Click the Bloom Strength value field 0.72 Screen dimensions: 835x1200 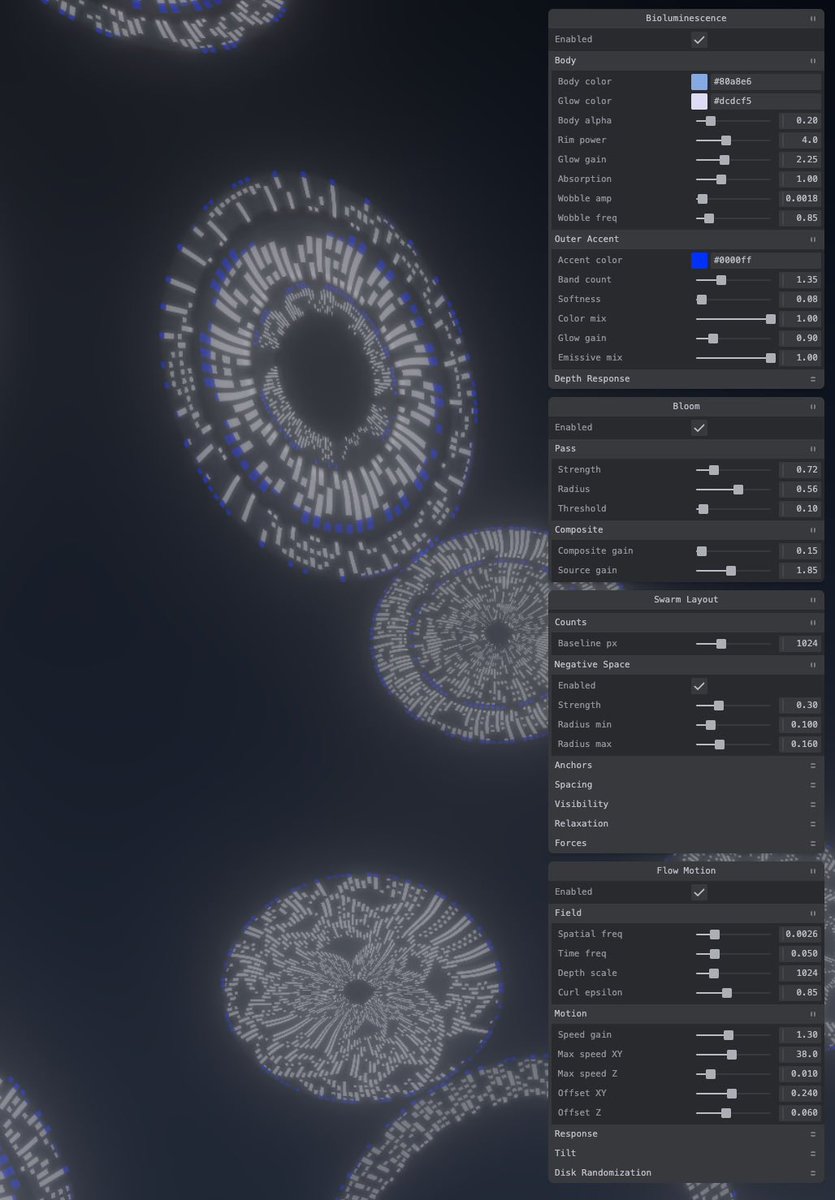800,470
